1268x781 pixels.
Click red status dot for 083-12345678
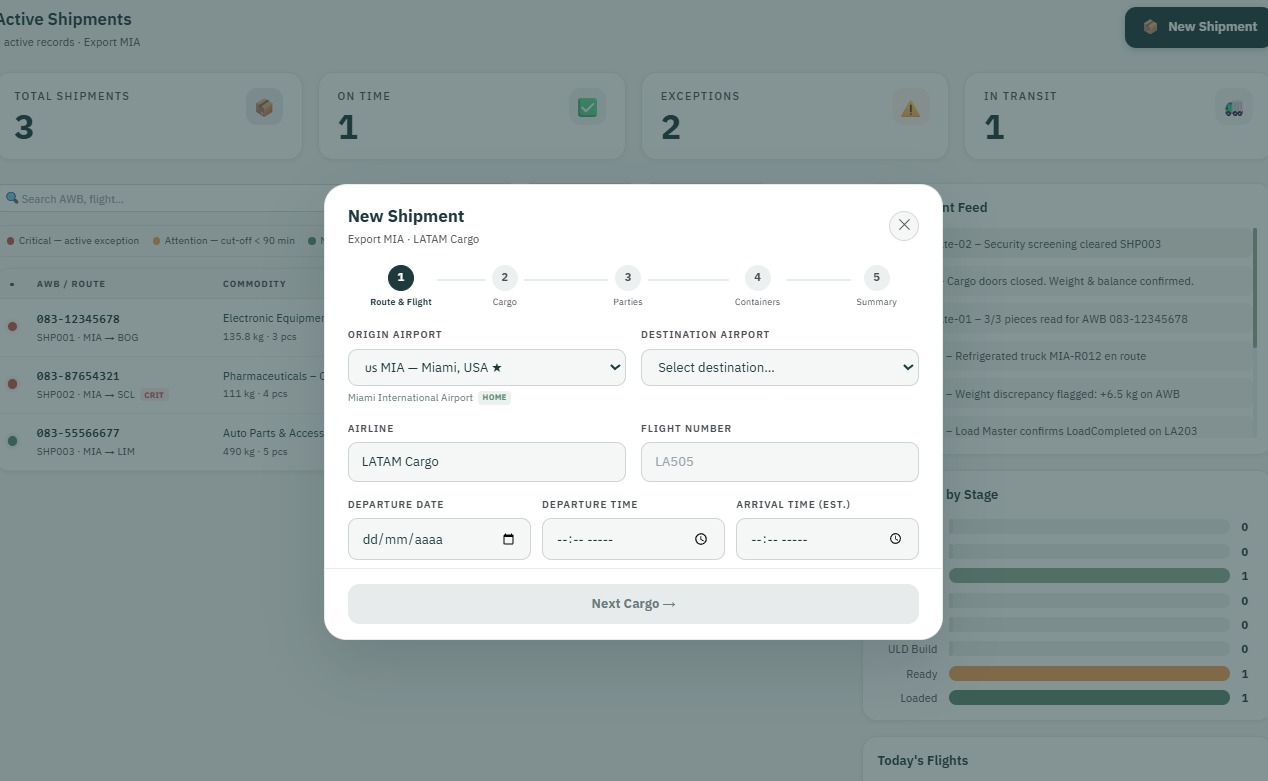tap(12, 327)
